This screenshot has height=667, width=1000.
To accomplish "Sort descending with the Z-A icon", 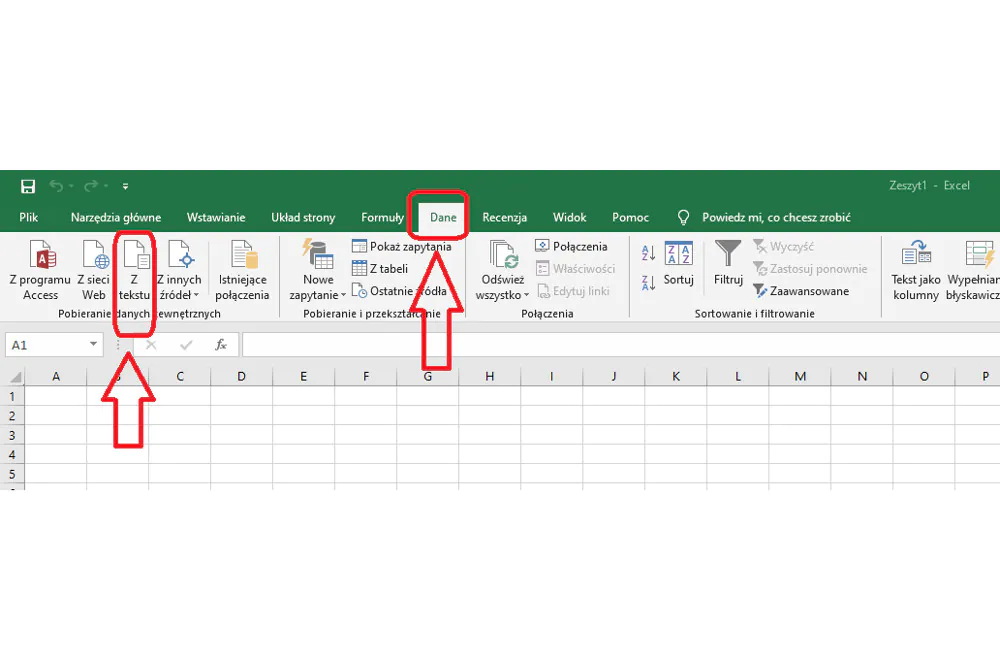I will [x=649, y=283].
